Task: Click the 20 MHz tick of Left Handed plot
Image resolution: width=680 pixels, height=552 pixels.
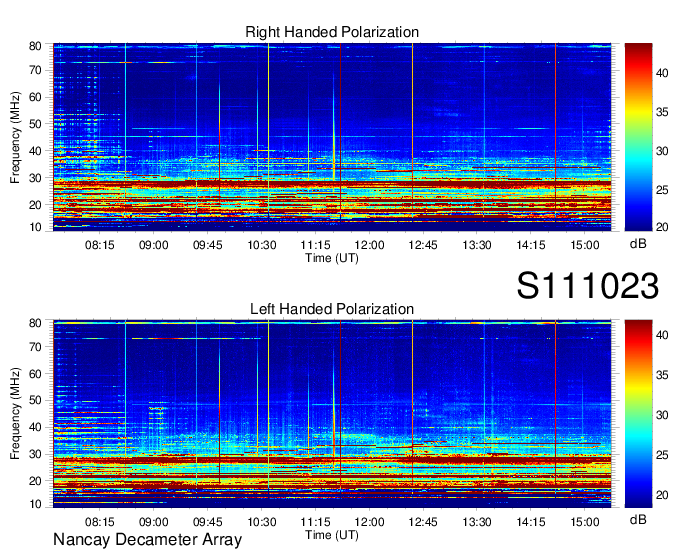Action: pyautogui.click(x=35, y=481)
